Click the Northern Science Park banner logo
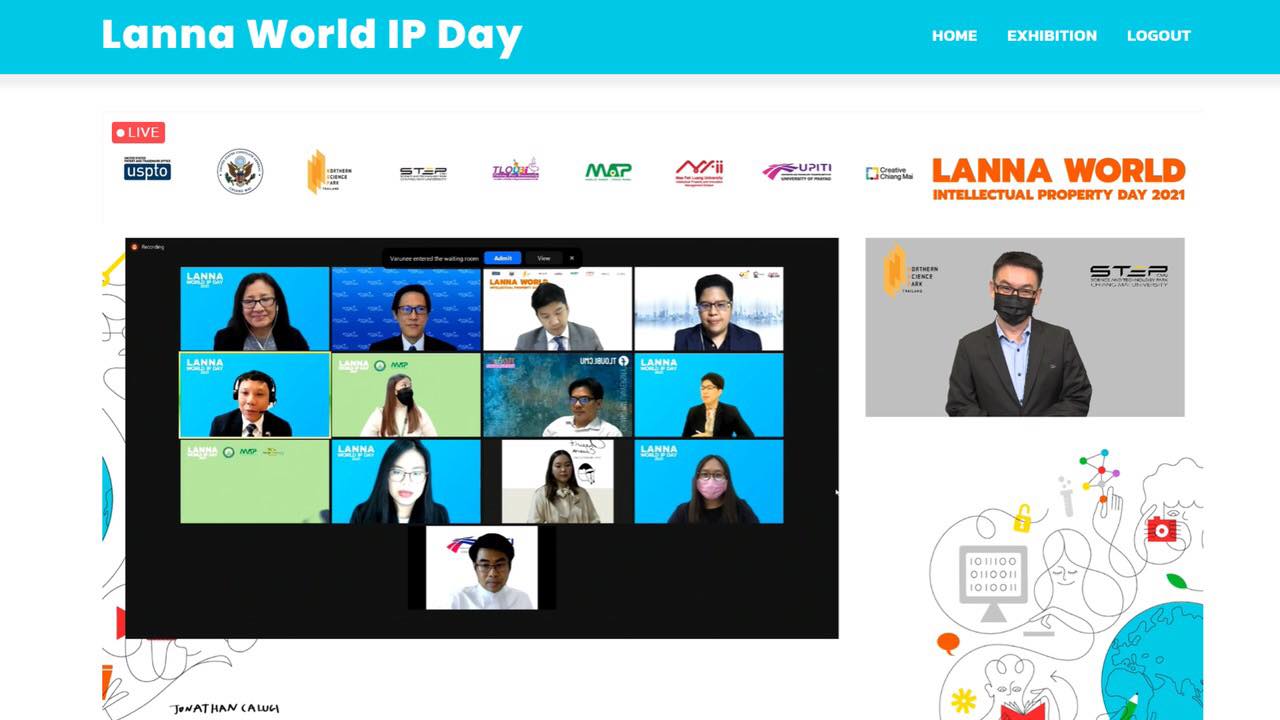 (329, 171)
